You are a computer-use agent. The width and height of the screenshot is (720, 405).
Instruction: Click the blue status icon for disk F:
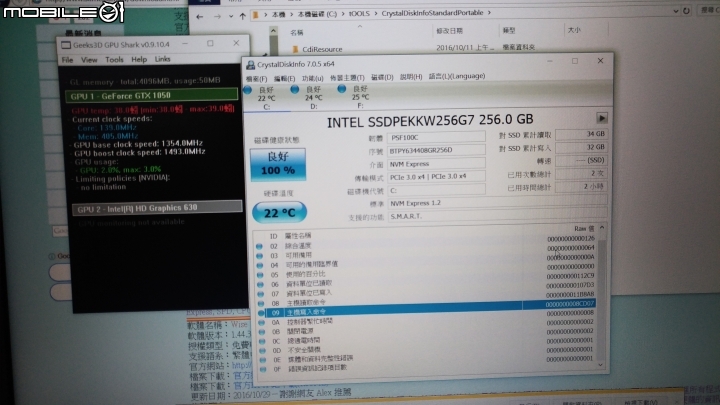[x=341, y=89]
